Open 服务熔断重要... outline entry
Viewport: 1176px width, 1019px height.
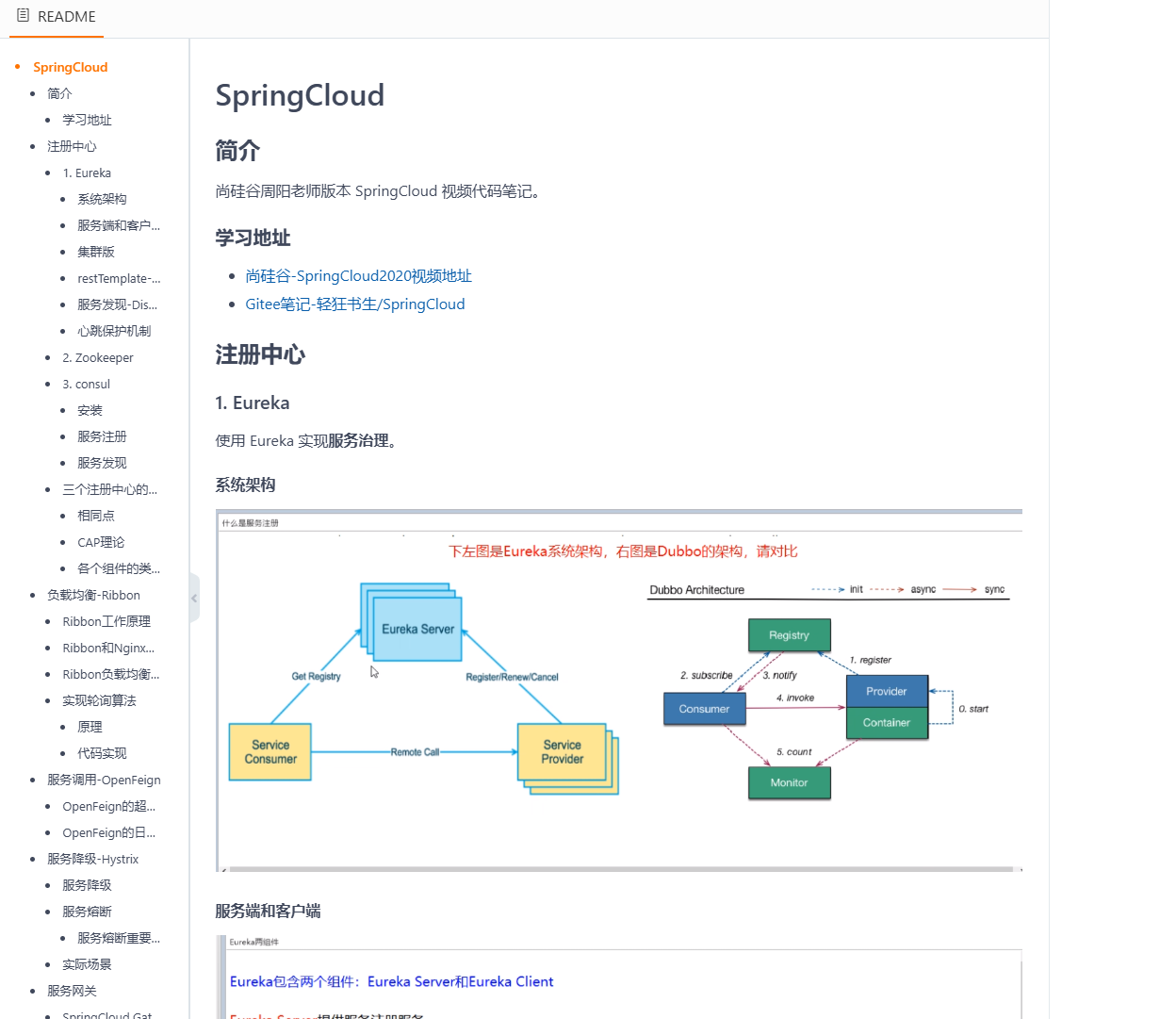pyautogui.click(x=119, y=938)
